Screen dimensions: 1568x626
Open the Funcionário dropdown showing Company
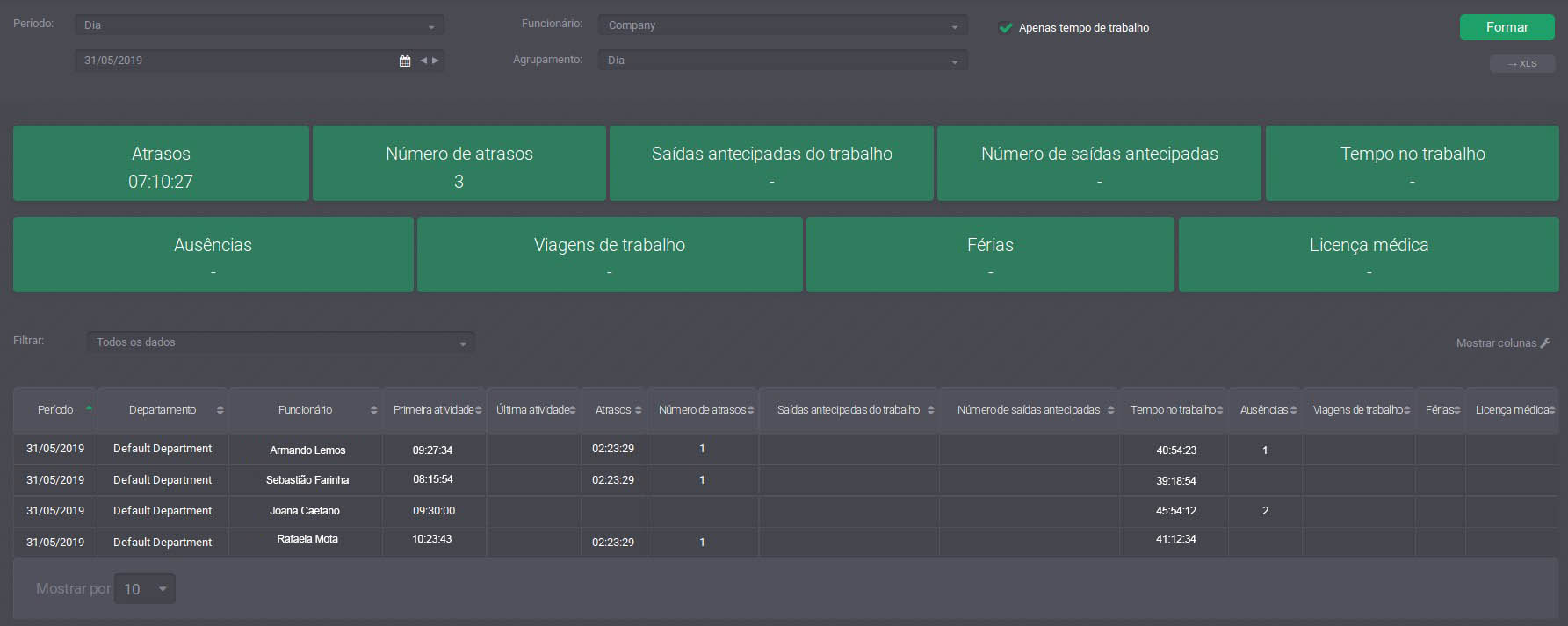point(783,25)
